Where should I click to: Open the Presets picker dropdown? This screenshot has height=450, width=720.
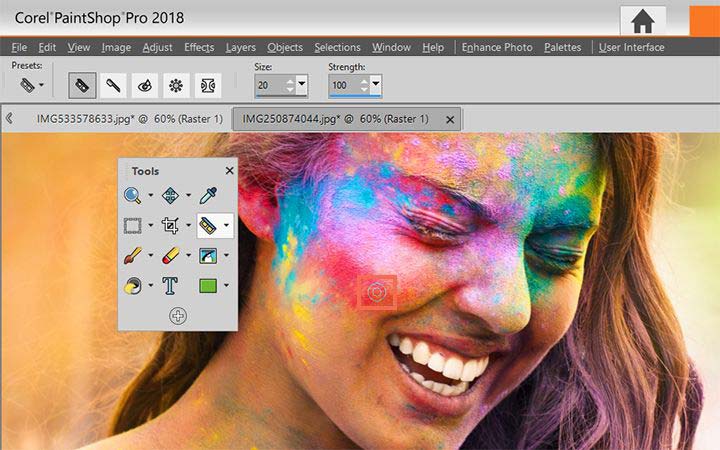pos(32,85)
